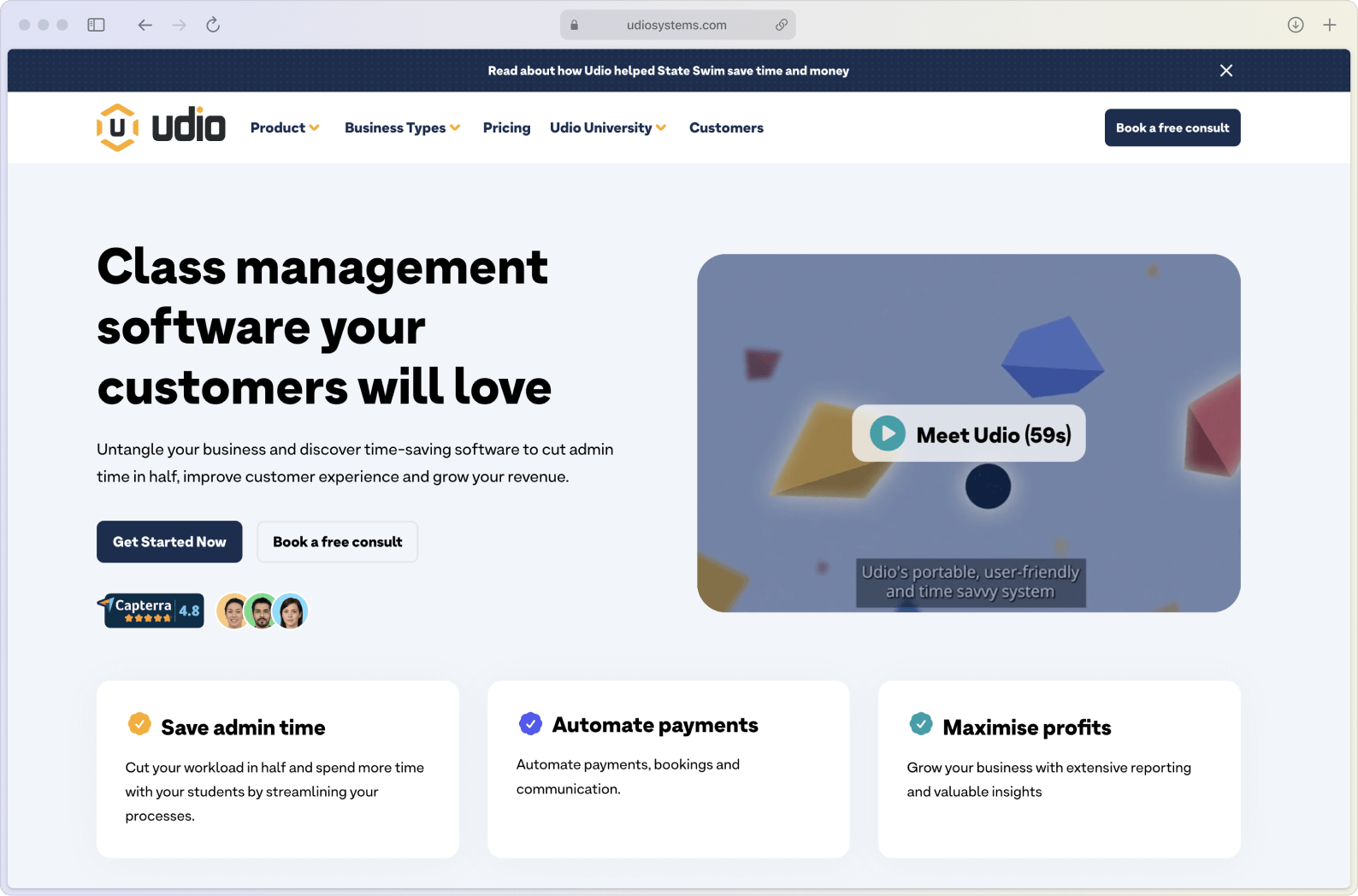Toggle the Safari sidebar icon

click(x=96, y=25)
